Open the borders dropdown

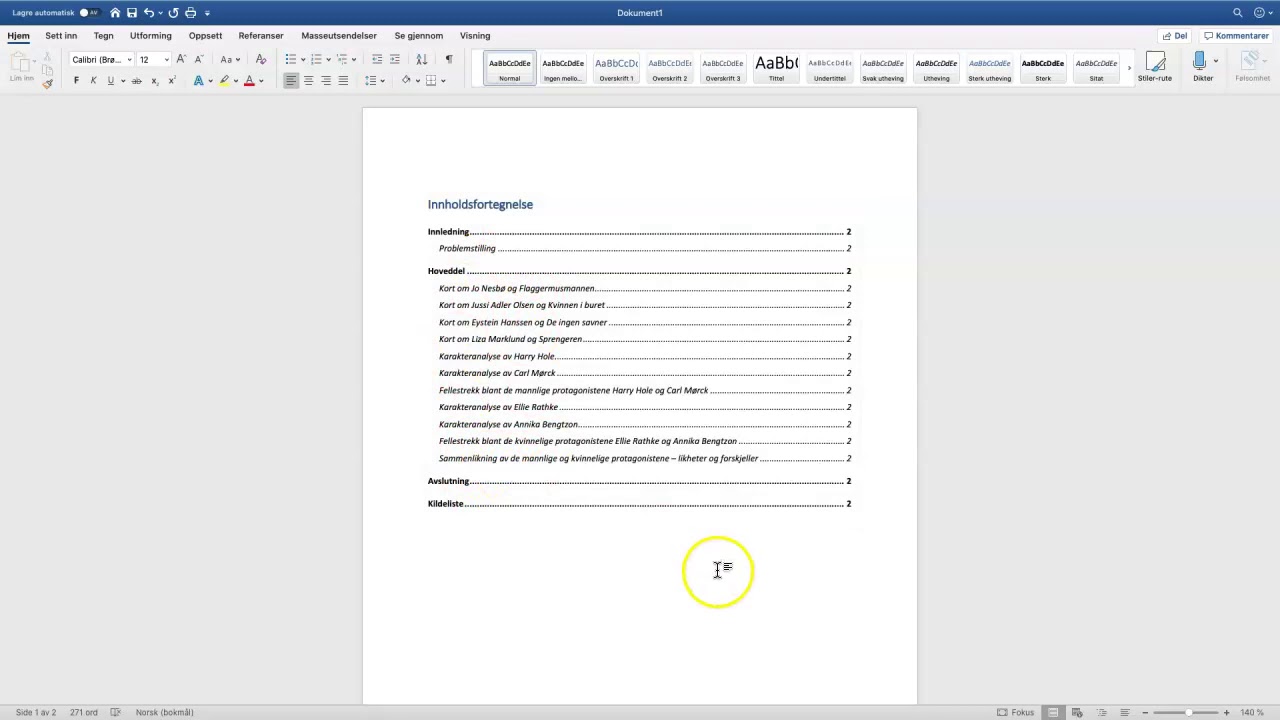[443, 81]
